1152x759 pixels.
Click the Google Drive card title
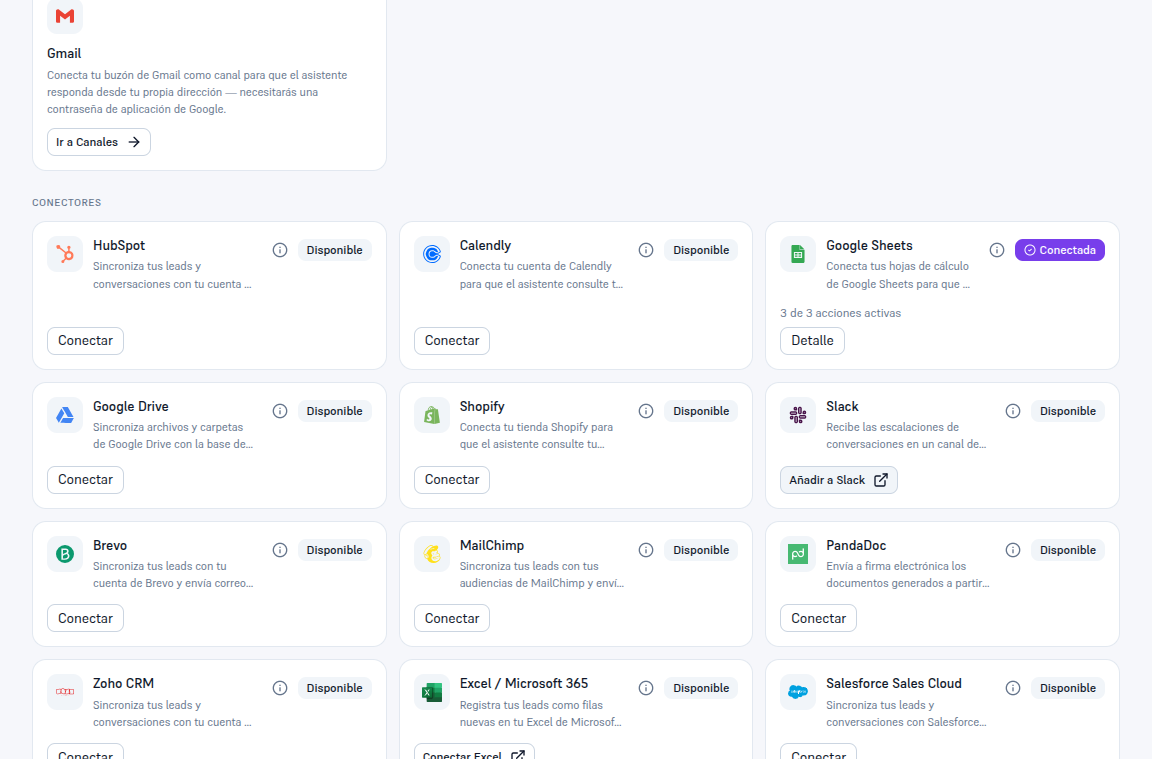[131, 406]
